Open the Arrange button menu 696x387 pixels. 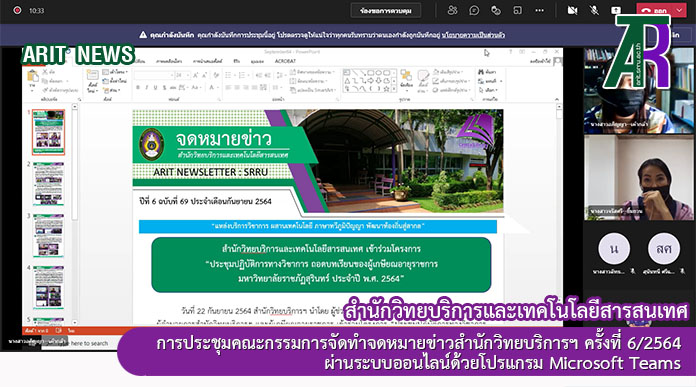click(x=406, y=79)
